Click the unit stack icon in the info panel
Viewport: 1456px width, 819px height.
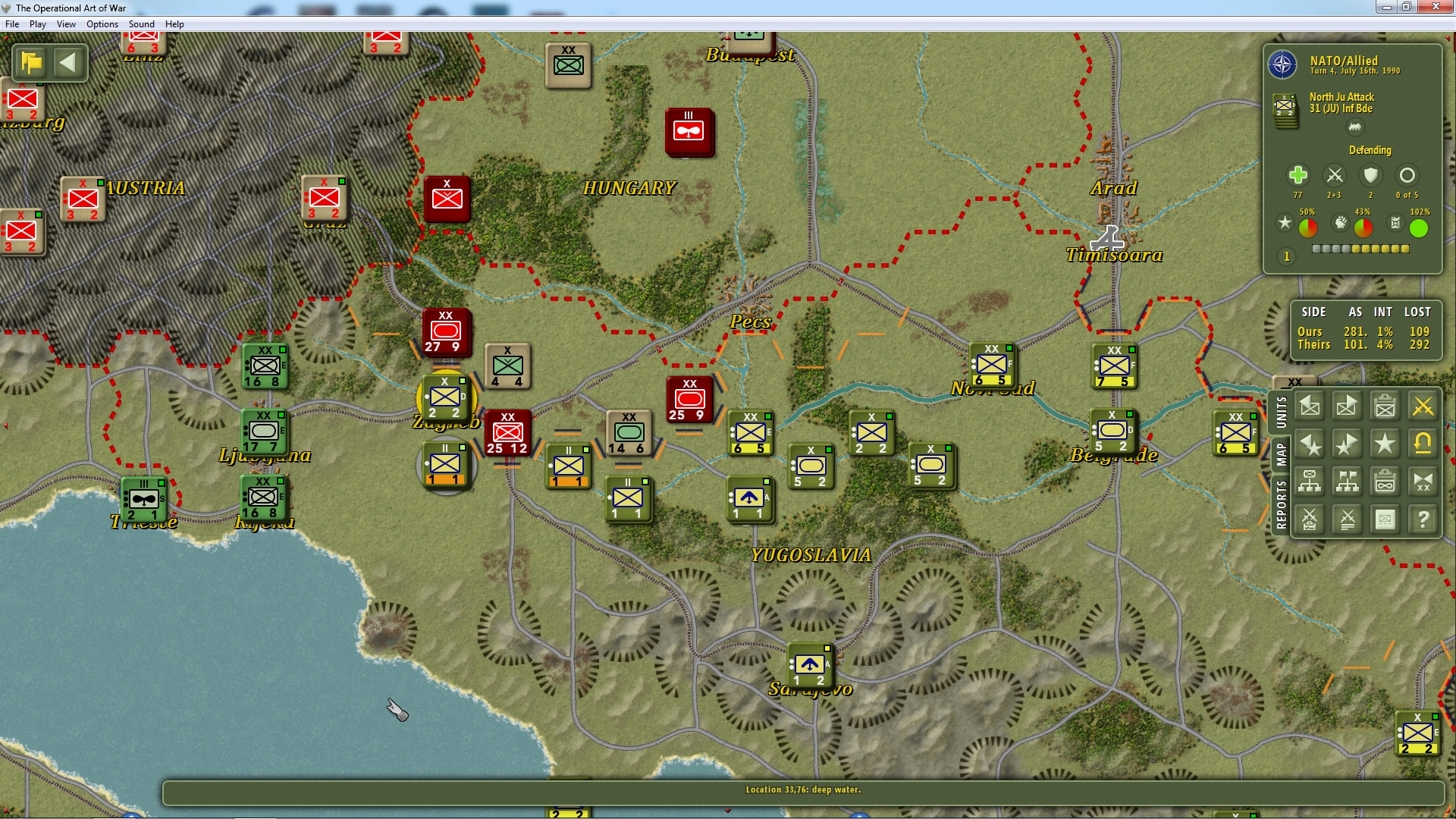1285,109
